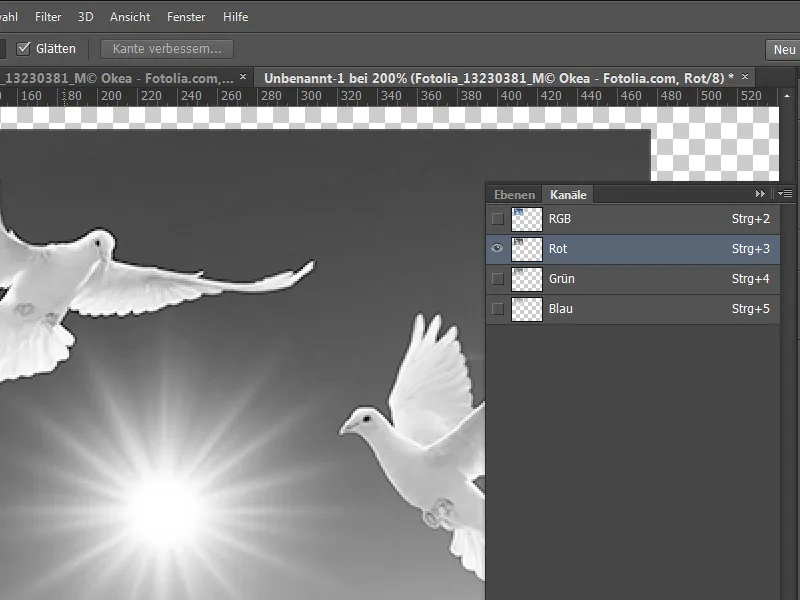Click the Neu button in options bar
This screenshot has height=600, width=800.
pyautogui.click(x=783, y=50)
